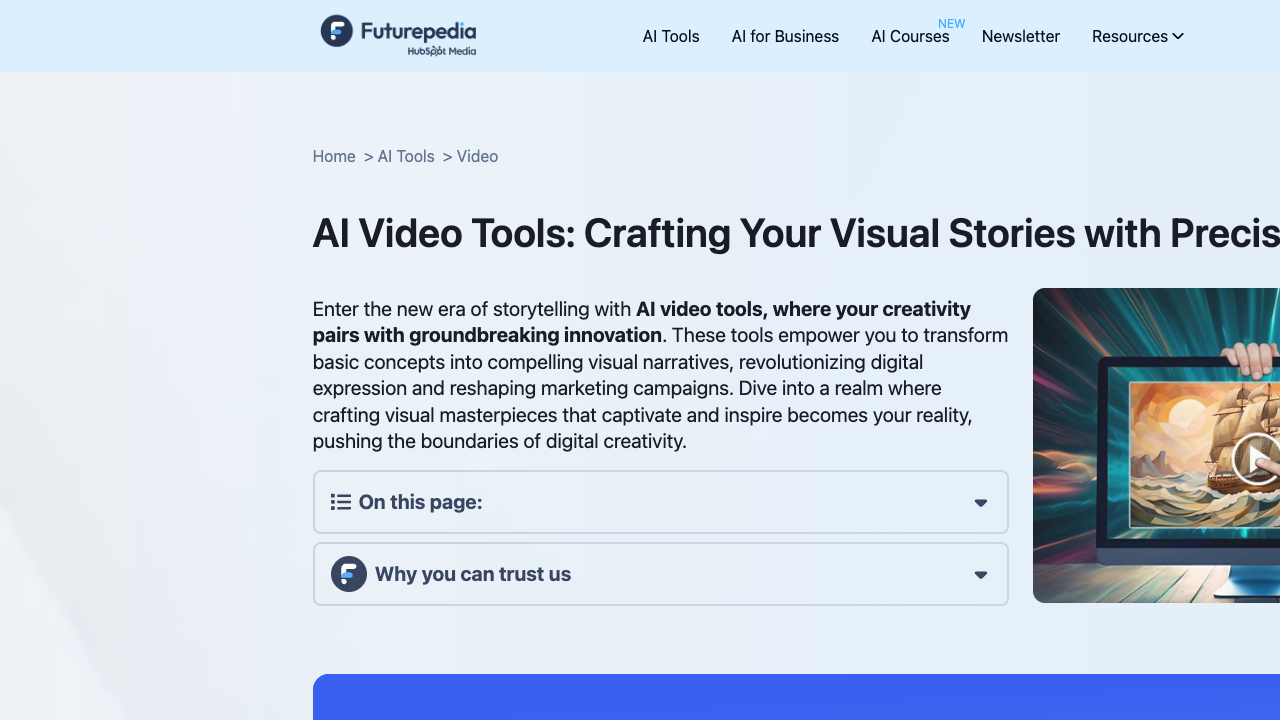Expand the On this page dropdown arrow
Screen dimensions: 1280x720
[x=981, y=503]
